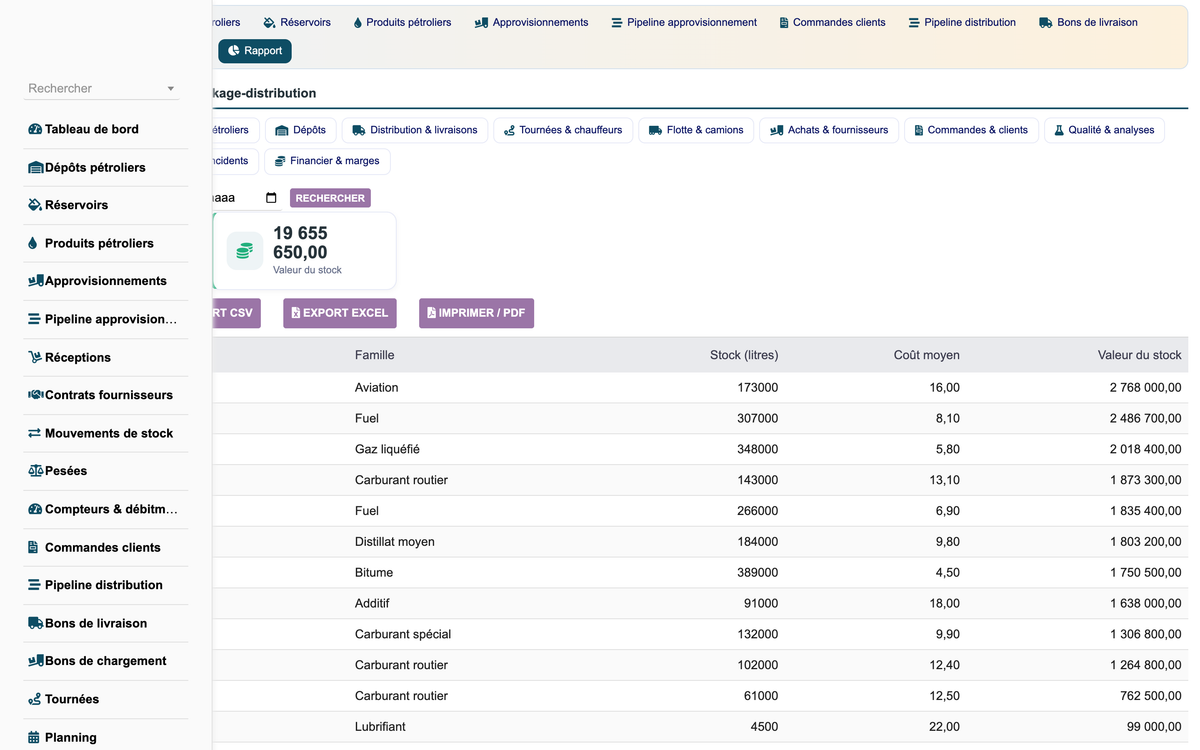Viewport: 1200px width, 750px height.
Task: Open Contrats fournisseurs sidebar link
Action: point(106,395)
